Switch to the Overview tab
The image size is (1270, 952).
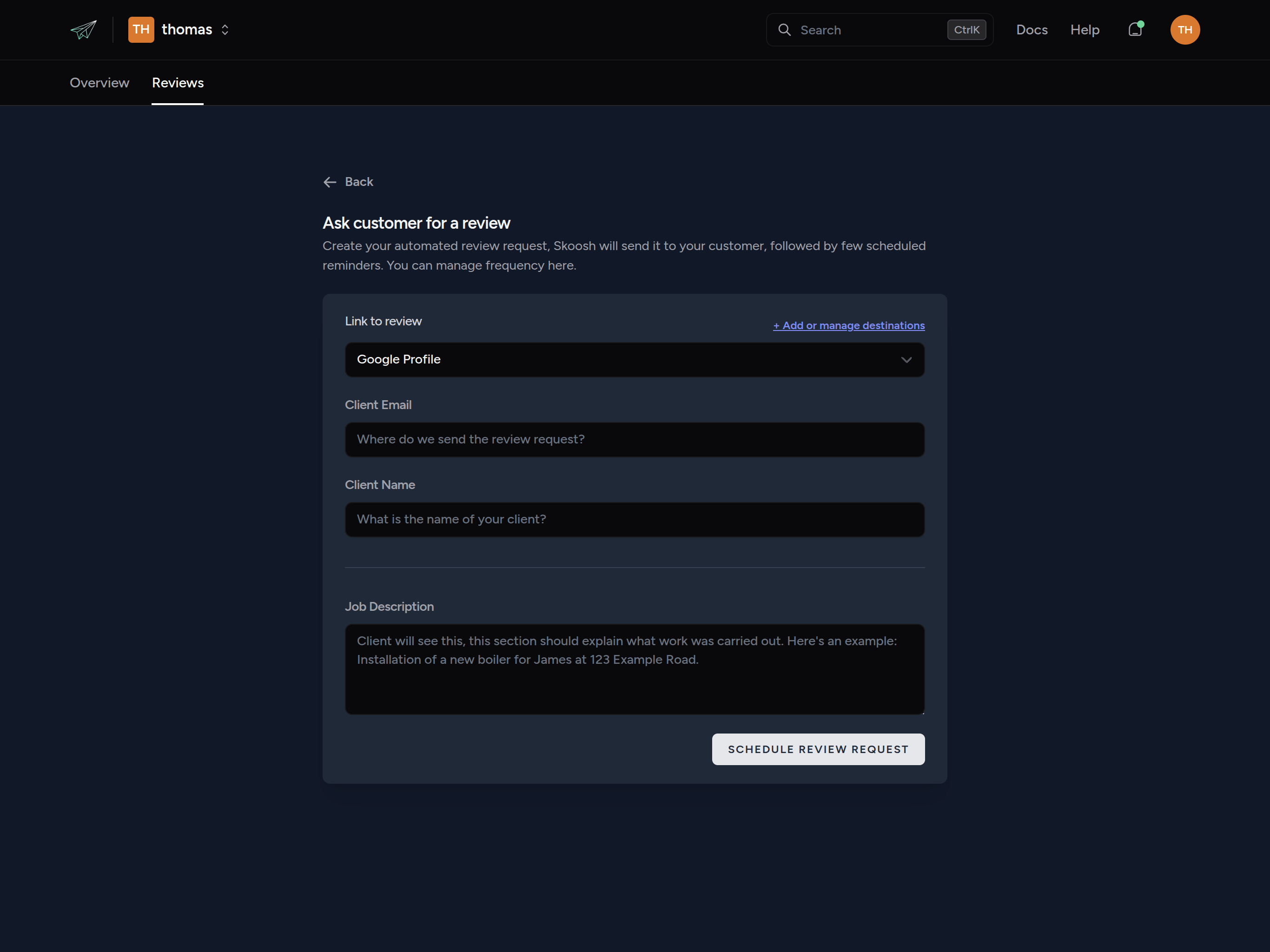pyautogui.click(x=99, y=83)
